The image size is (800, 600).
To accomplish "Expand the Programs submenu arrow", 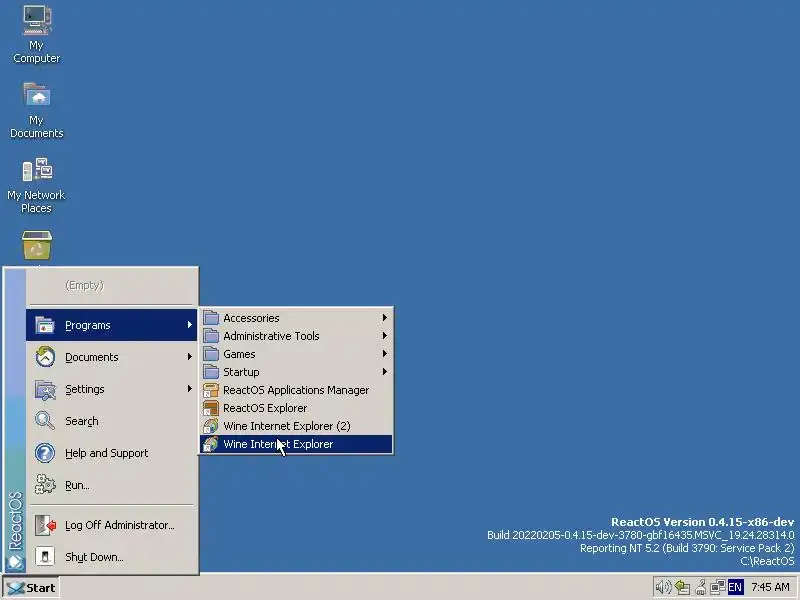I will tap(189, 325).
